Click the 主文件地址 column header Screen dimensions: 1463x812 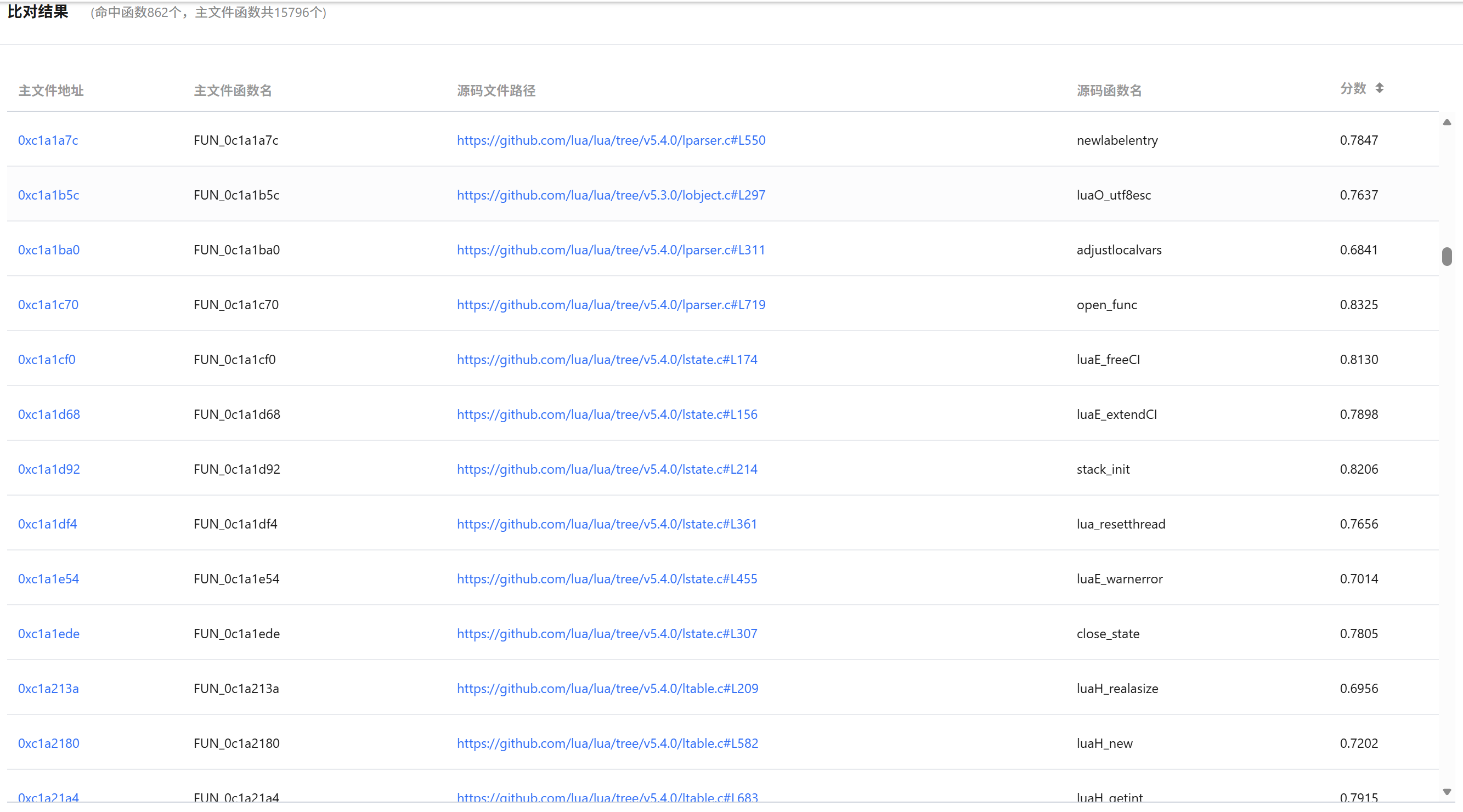(x=51, y=91)
